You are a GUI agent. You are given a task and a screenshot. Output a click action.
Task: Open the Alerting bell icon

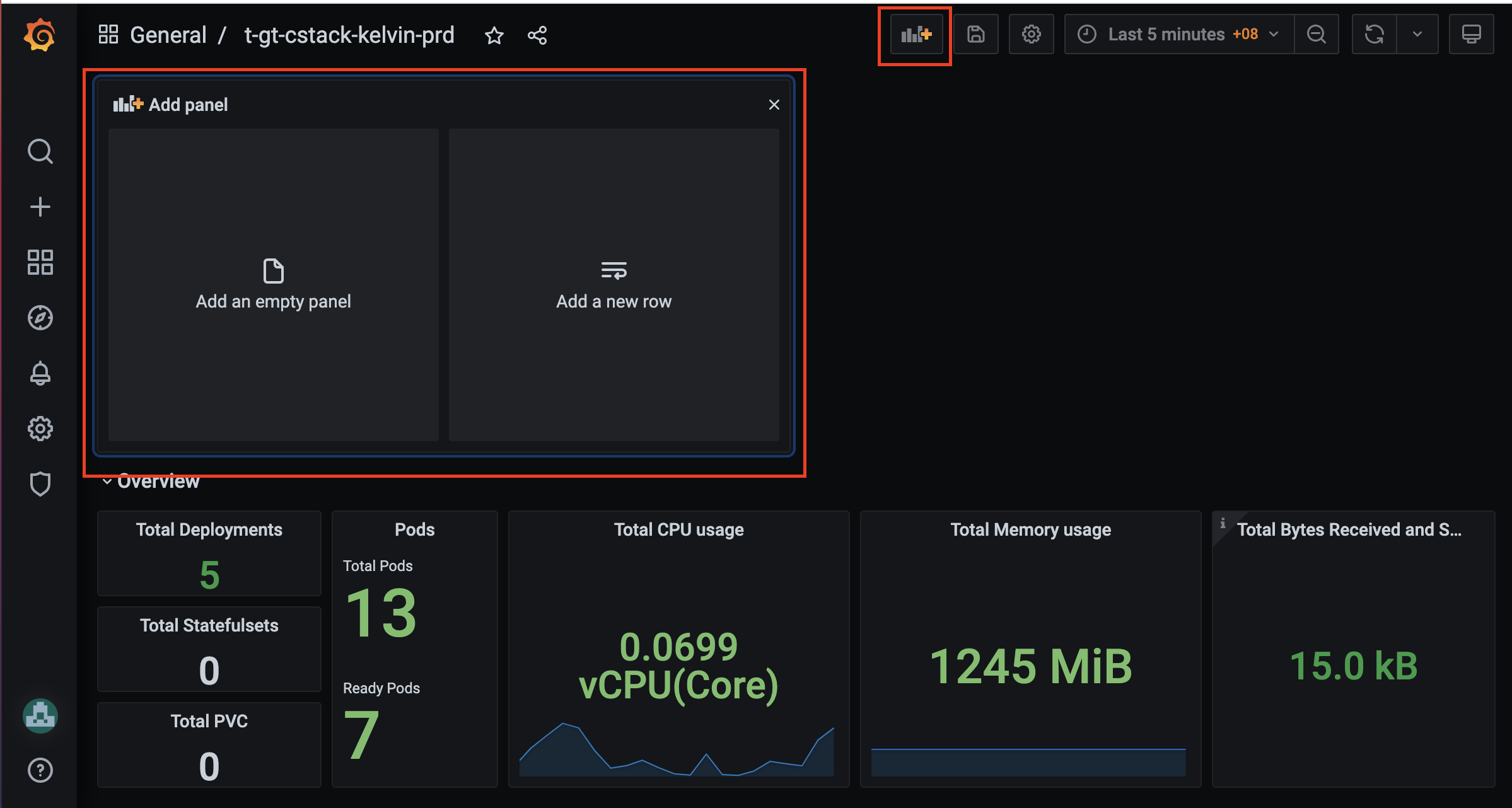click(x=40, y=373)
